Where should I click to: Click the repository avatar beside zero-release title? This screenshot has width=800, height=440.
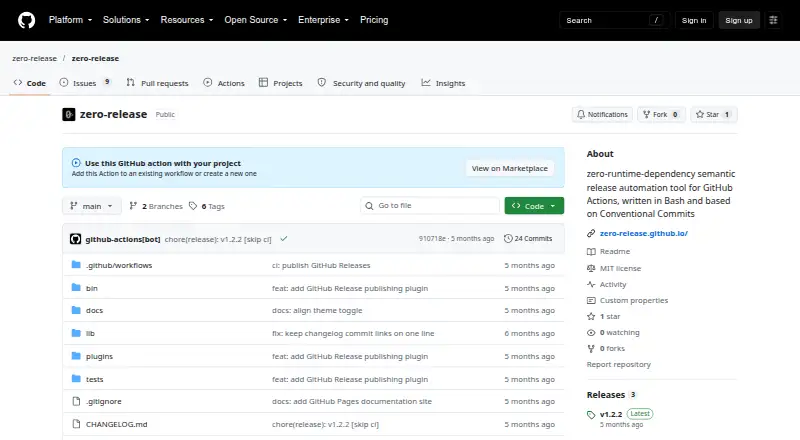[x=69, y=114]
